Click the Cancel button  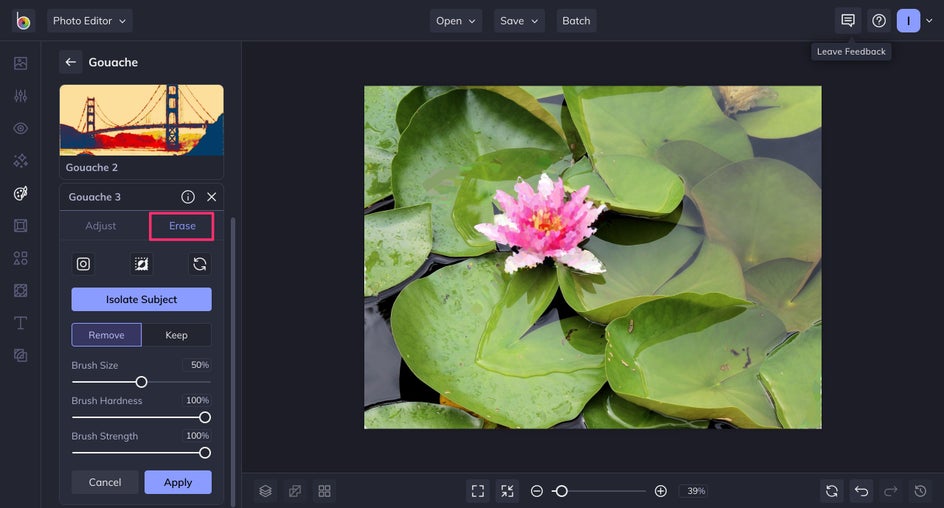105,482
